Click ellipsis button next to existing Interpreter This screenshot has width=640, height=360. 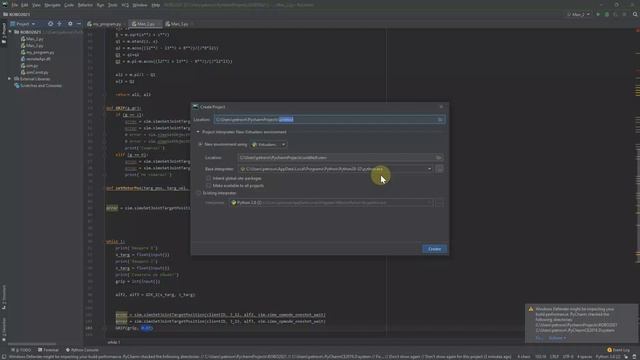coord(439,202)
